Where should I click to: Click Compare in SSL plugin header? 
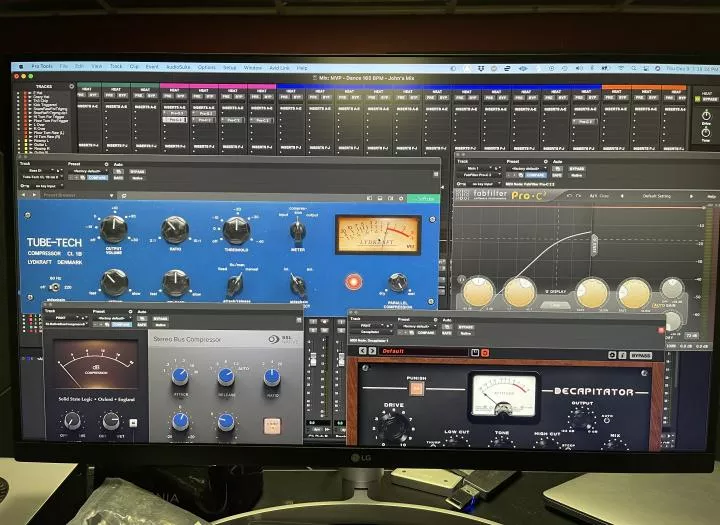point(121,324)
